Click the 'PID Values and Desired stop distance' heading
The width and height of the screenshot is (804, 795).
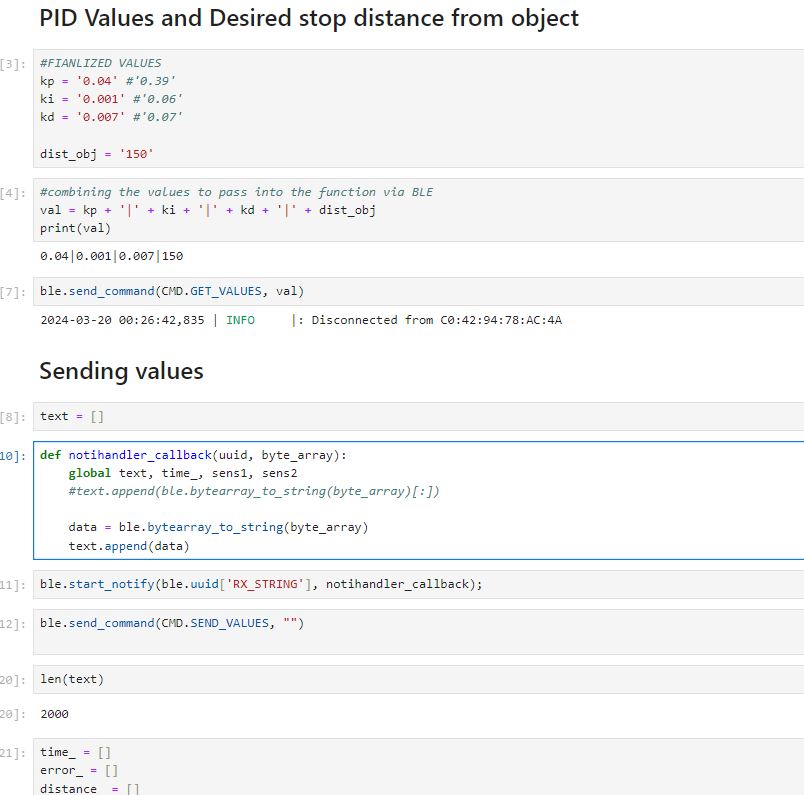(308, 18)
